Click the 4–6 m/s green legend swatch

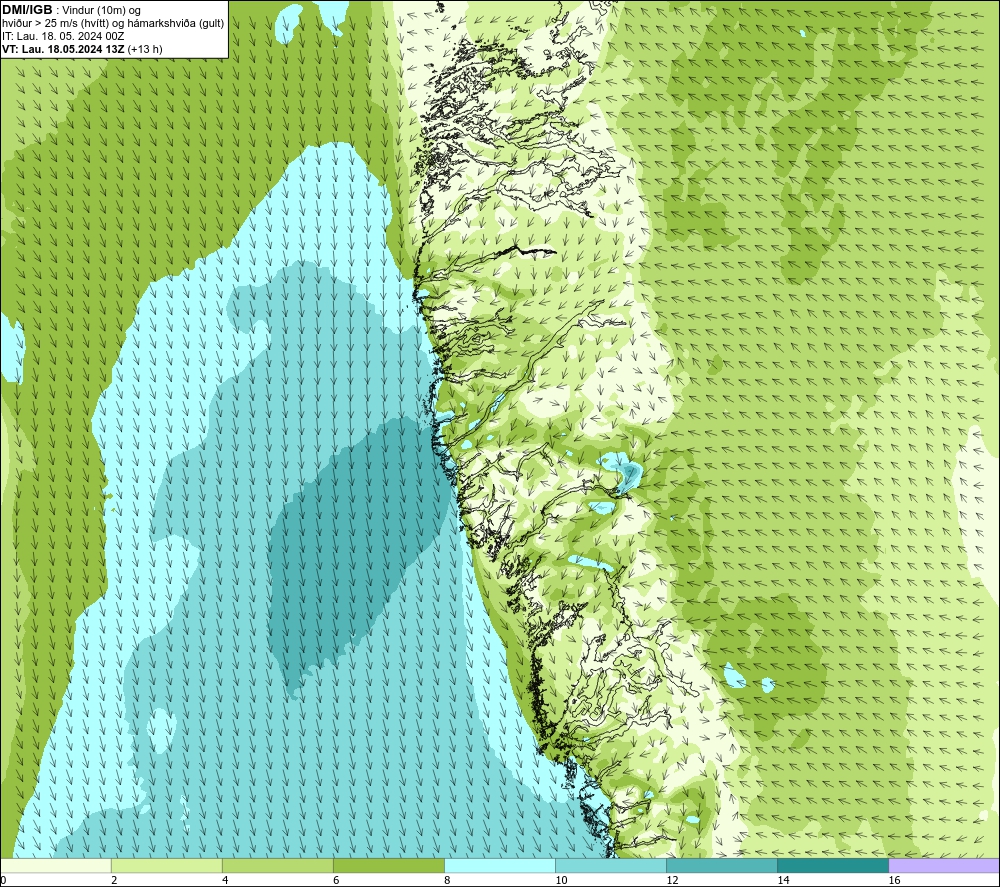tap(277, 866)
